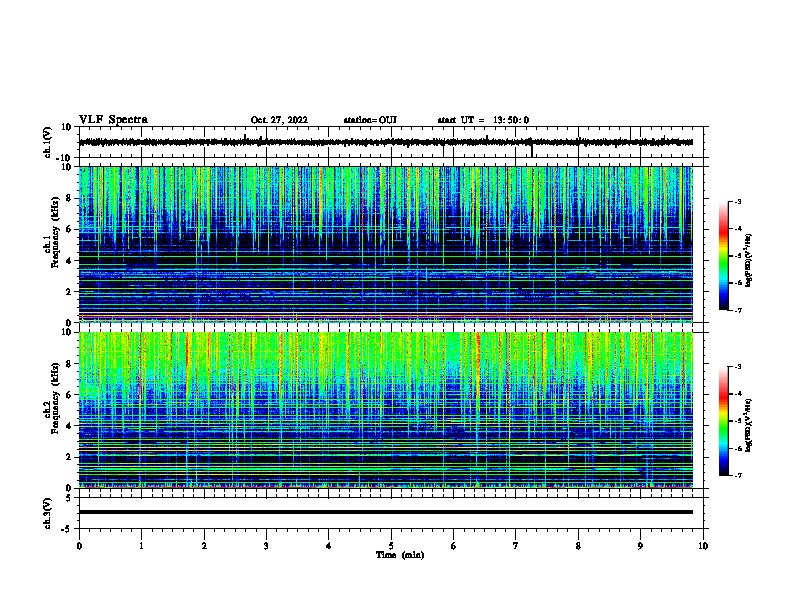The image size is (792, 612).
Task: Select the "start UT = 13:50:0" header text
Action: pyautogui.click(x=483, y=120)
